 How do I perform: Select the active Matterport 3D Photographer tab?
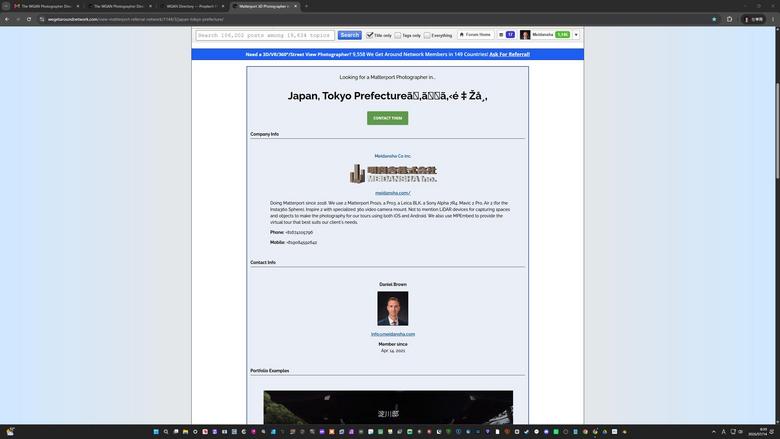[264, 6]
